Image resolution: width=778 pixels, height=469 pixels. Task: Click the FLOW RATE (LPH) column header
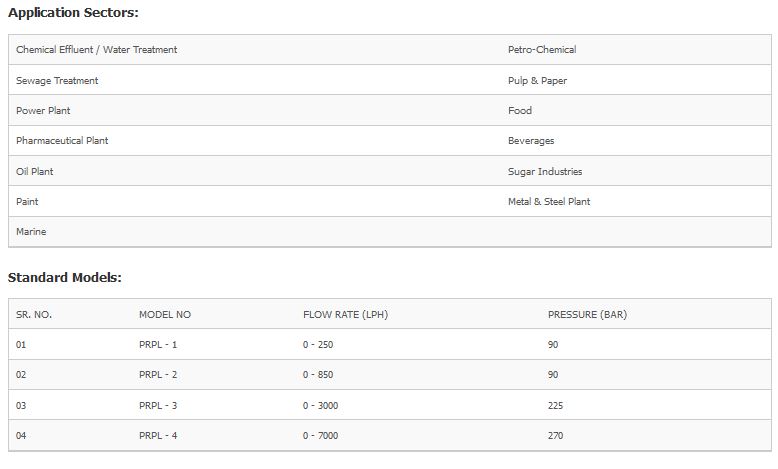tap(345, 315)
